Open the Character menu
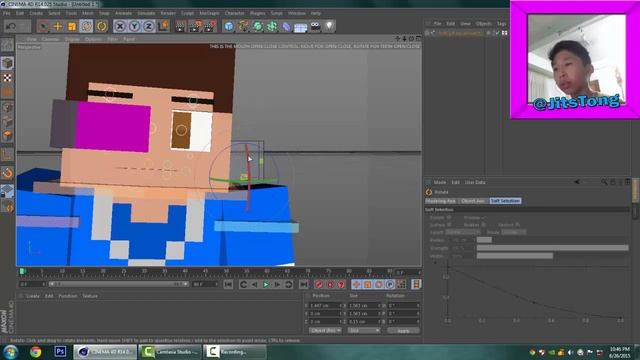640x360 pixels. tap(234, 13)
